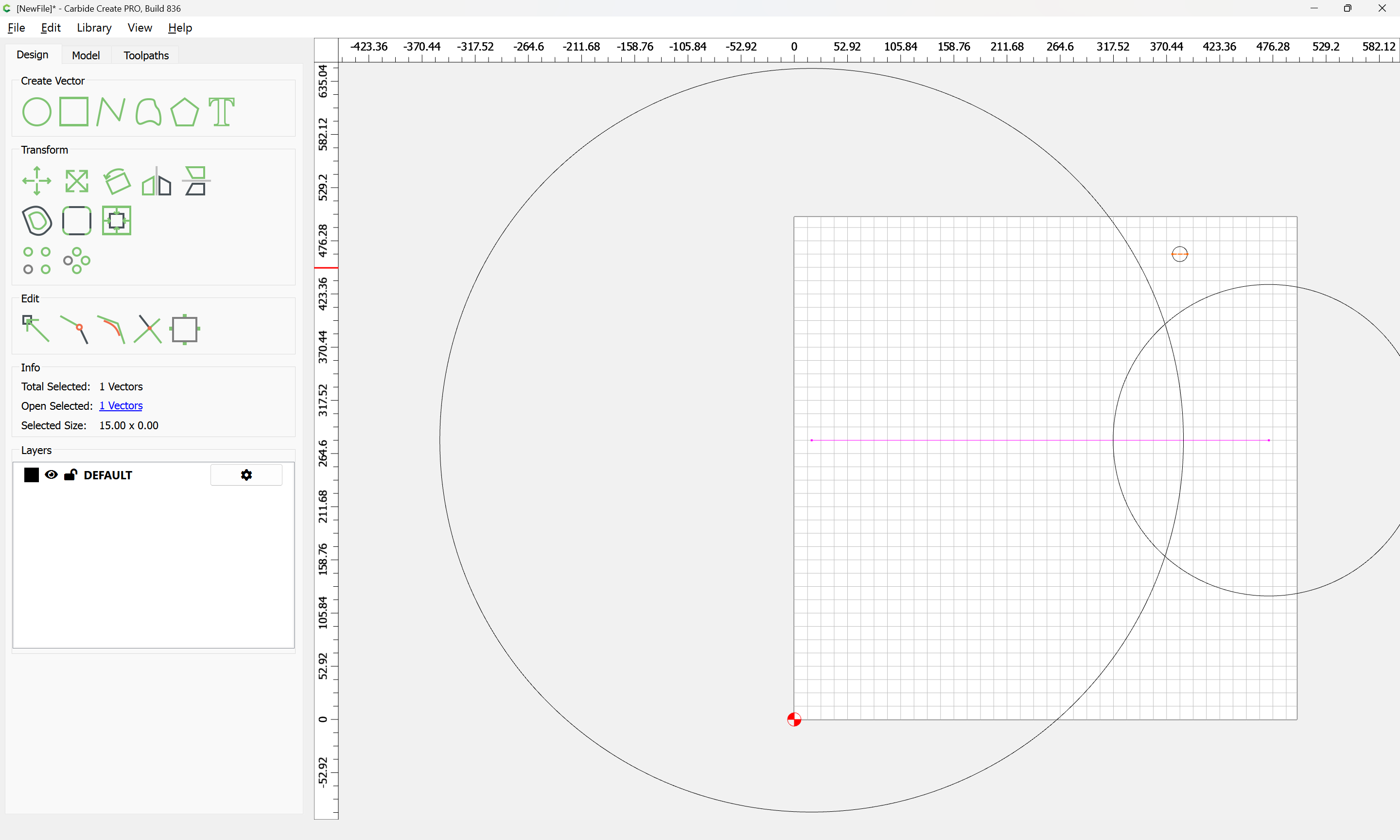Select the Node Edit tool

[35, 329]
